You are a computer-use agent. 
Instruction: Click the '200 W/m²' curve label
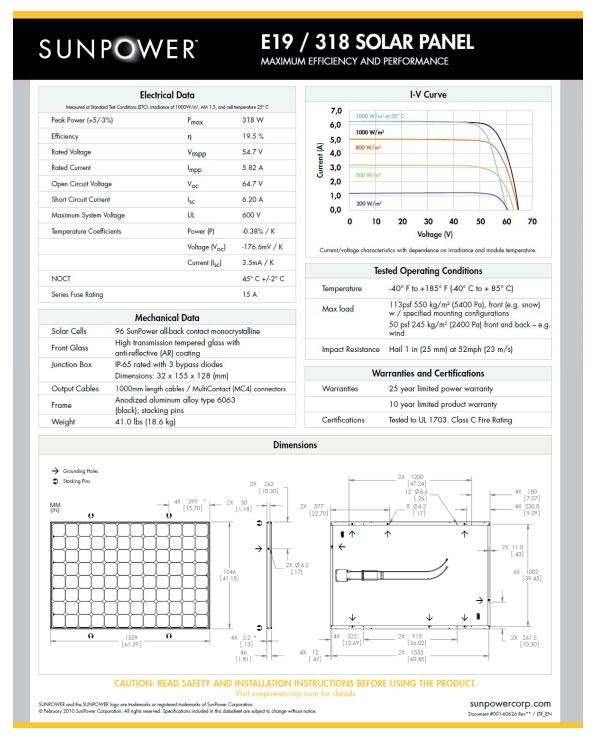click(x=369, y=203)
